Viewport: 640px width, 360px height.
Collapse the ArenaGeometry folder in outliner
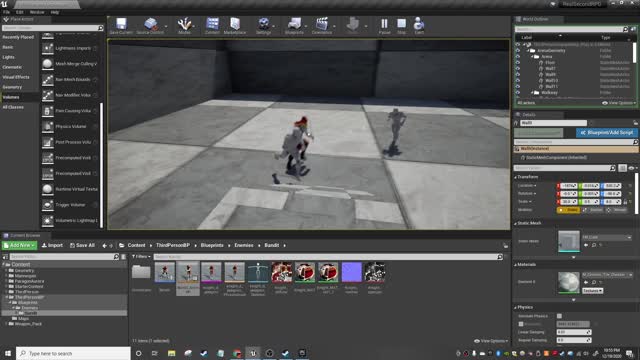(528, 51)
